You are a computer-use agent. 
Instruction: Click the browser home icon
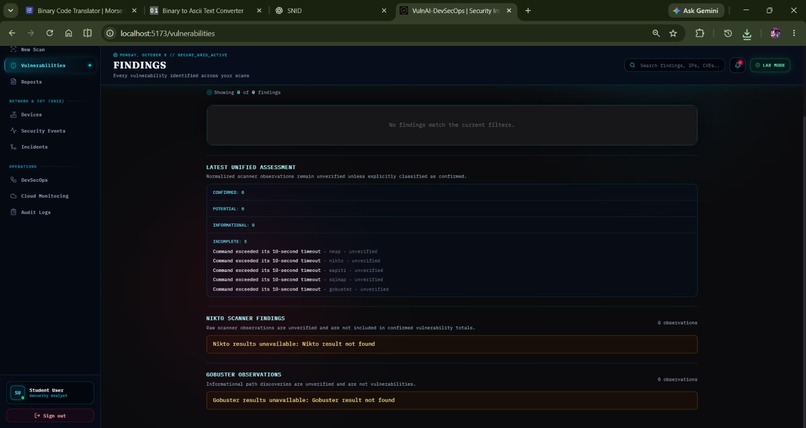point(68,33)
